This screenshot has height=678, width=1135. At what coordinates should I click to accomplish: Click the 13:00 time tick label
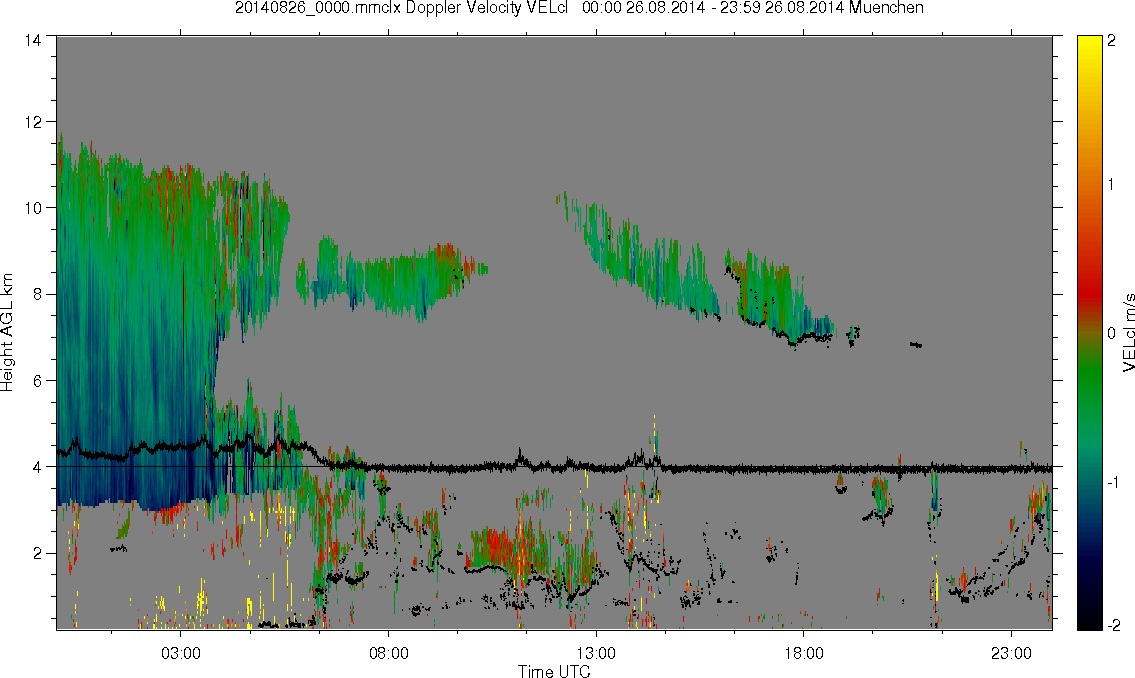pyautogui.click(x=596, y=654)
